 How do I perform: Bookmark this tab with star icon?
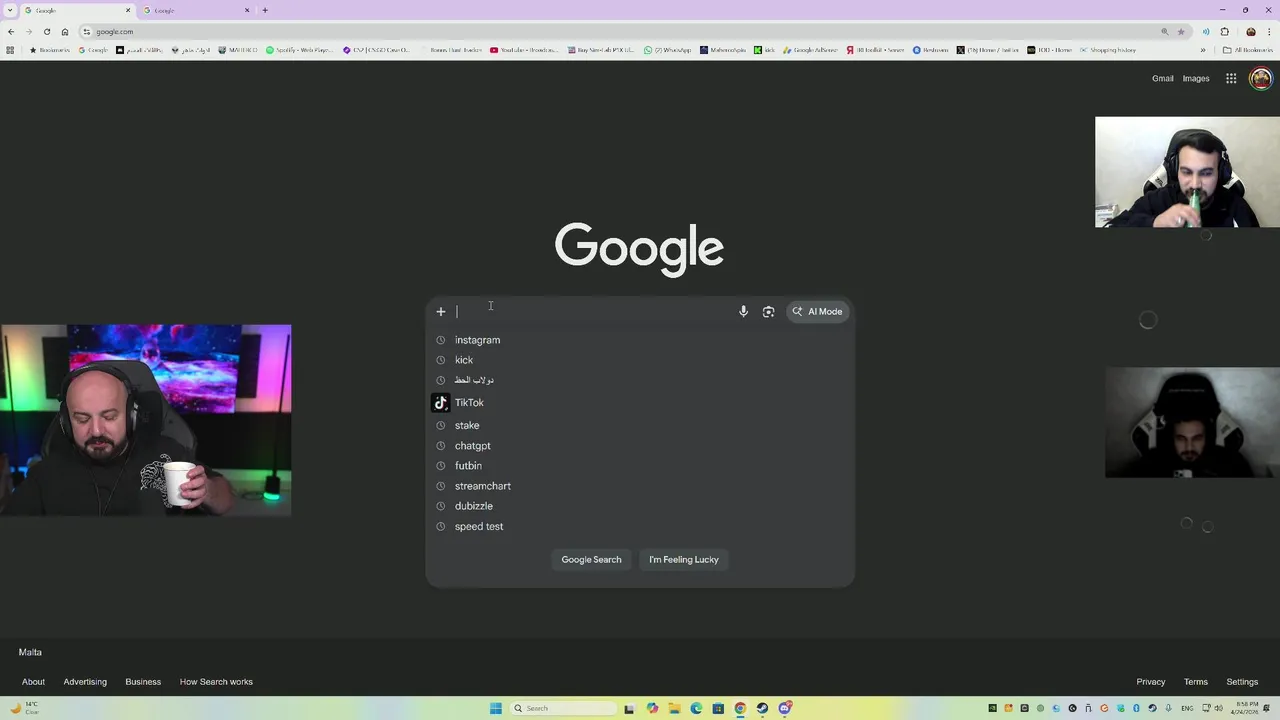coord(1181,31)
